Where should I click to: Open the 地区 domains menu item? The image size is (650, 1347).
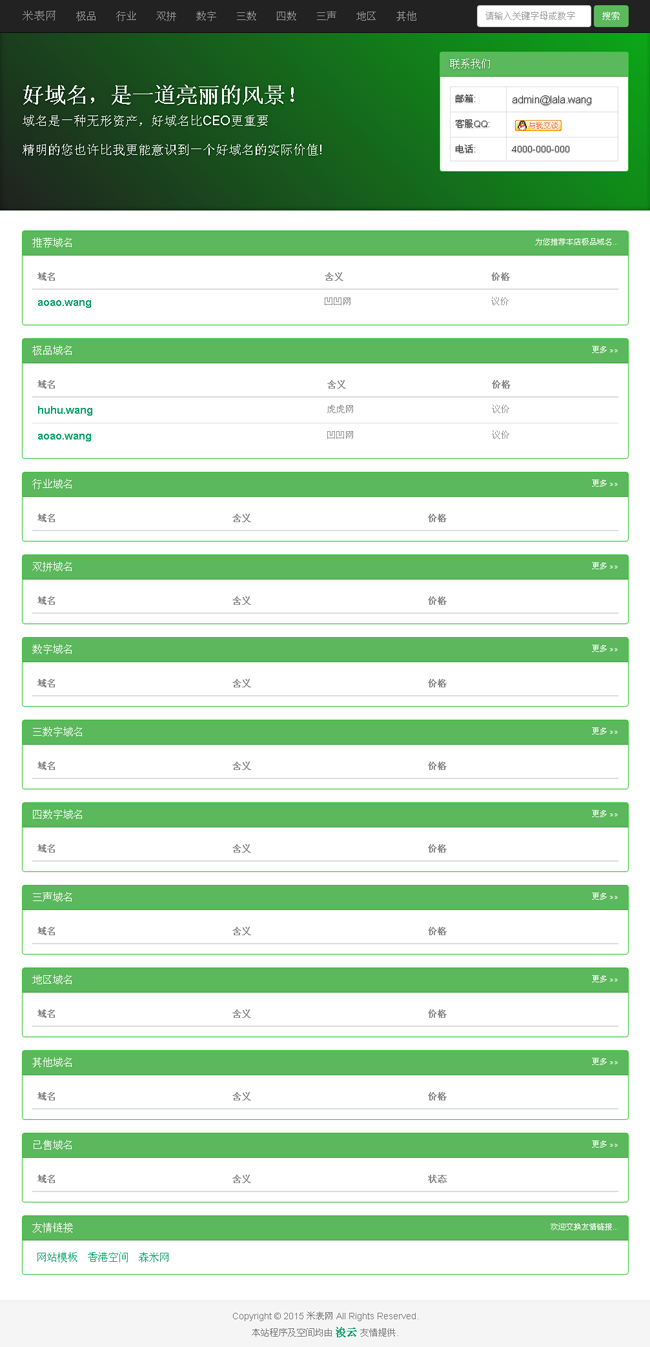pyautogui.click(x=366, y=16)
